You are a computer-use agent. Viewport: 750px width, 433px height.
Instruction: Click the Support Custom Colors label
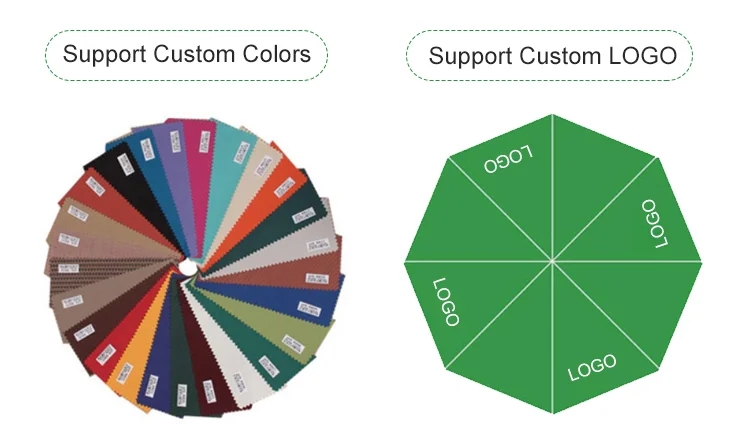(187, 54)
